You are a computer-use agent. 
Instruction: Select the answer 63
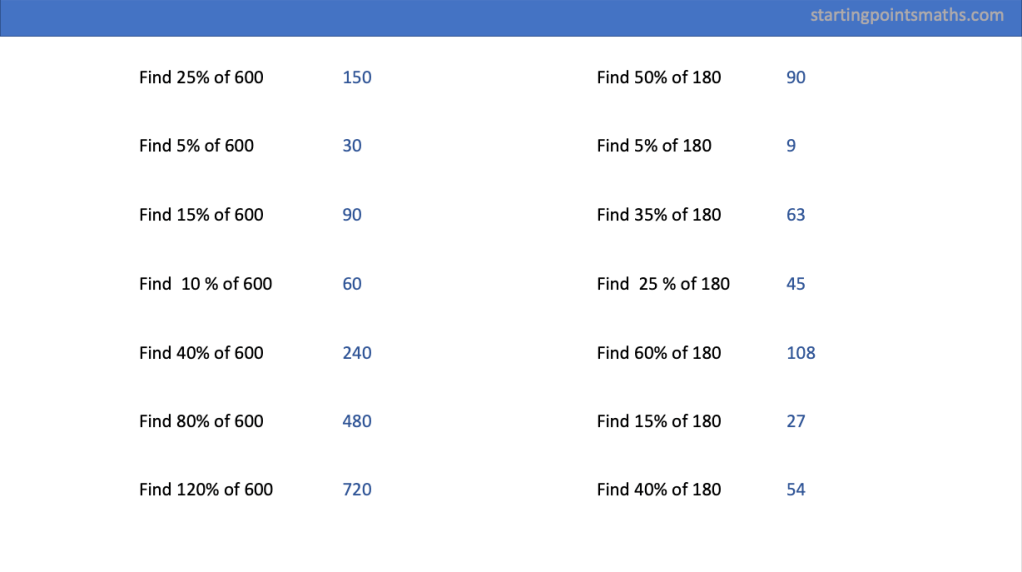[x=795, y=215]
